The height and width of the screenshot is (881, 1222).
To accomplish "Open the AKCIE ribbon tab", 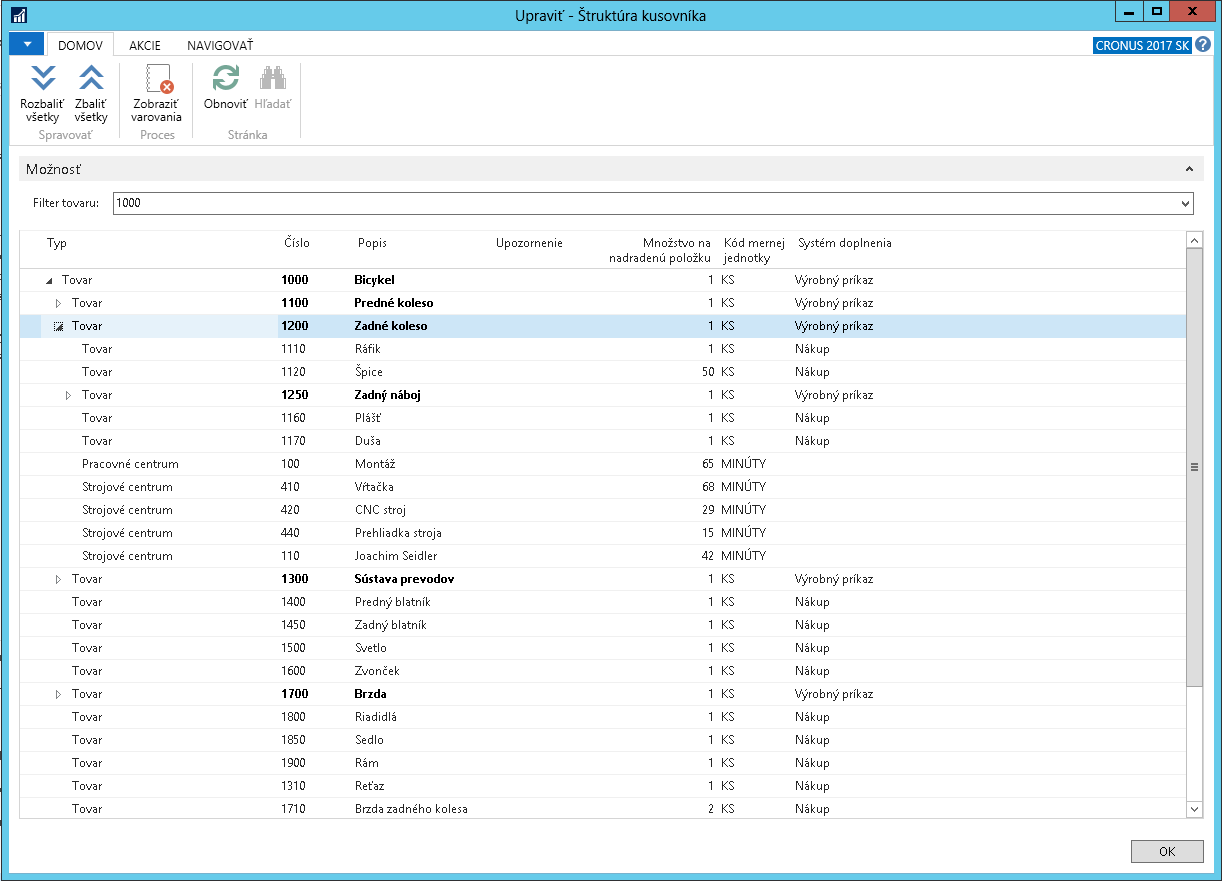I will (x=145, y=45).
